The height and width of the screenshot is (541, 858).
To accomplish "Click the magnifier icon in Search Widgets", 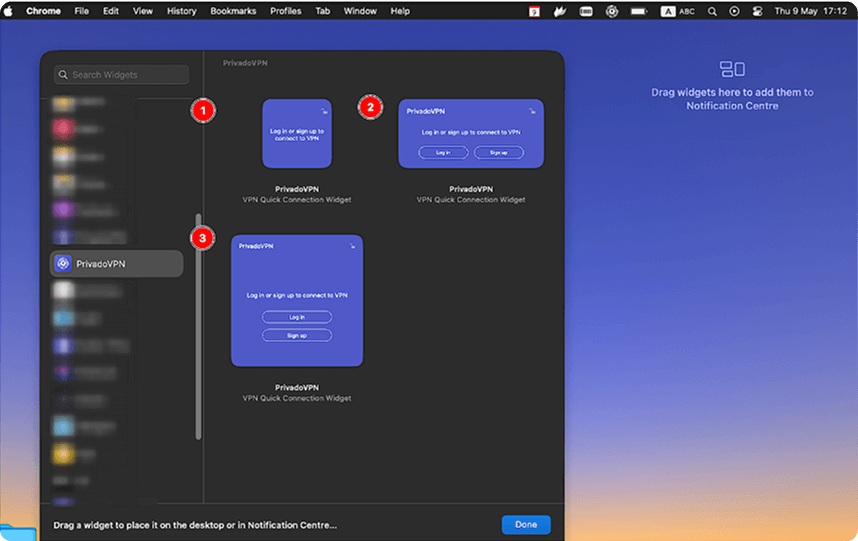I will pyautogui.click(x=63, y=74).
